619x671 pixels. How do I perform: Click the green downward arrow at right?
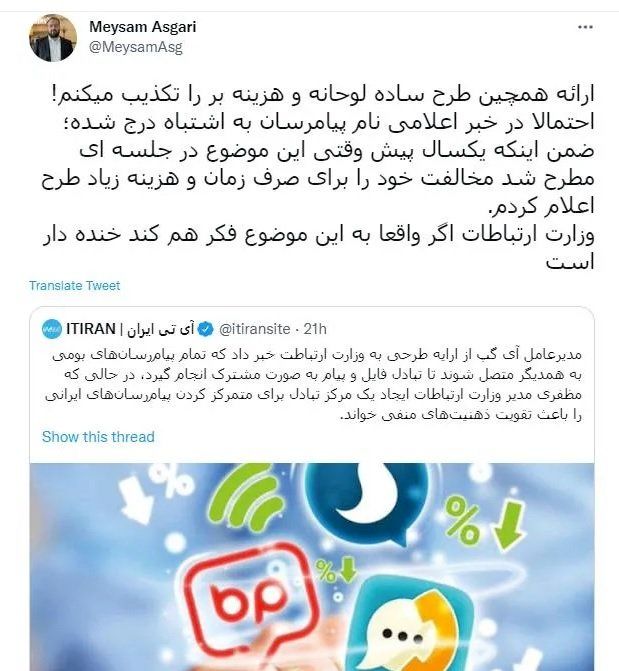click(x=508, y=525)
